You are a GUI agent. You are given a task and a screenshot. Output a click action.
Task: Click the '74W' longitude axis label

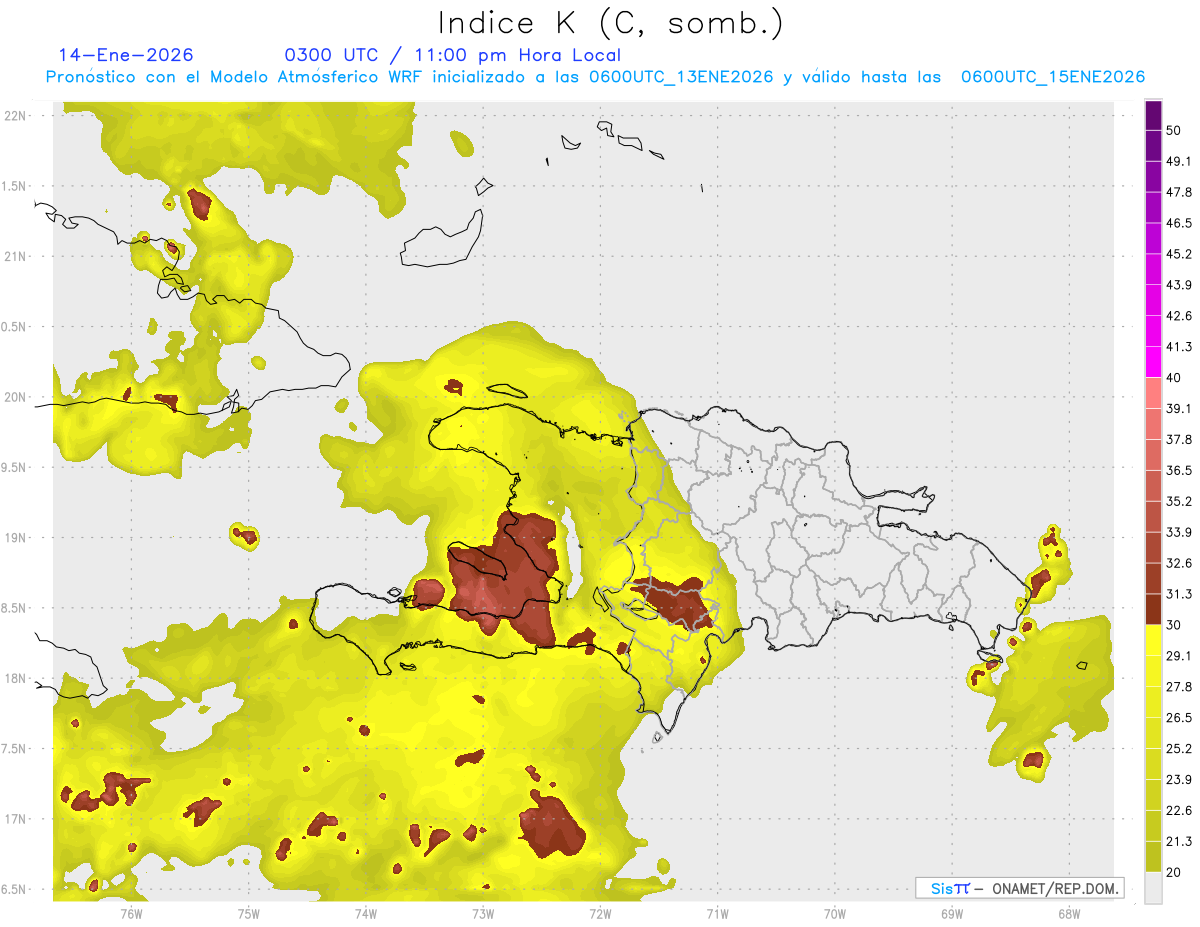(366, 913)
